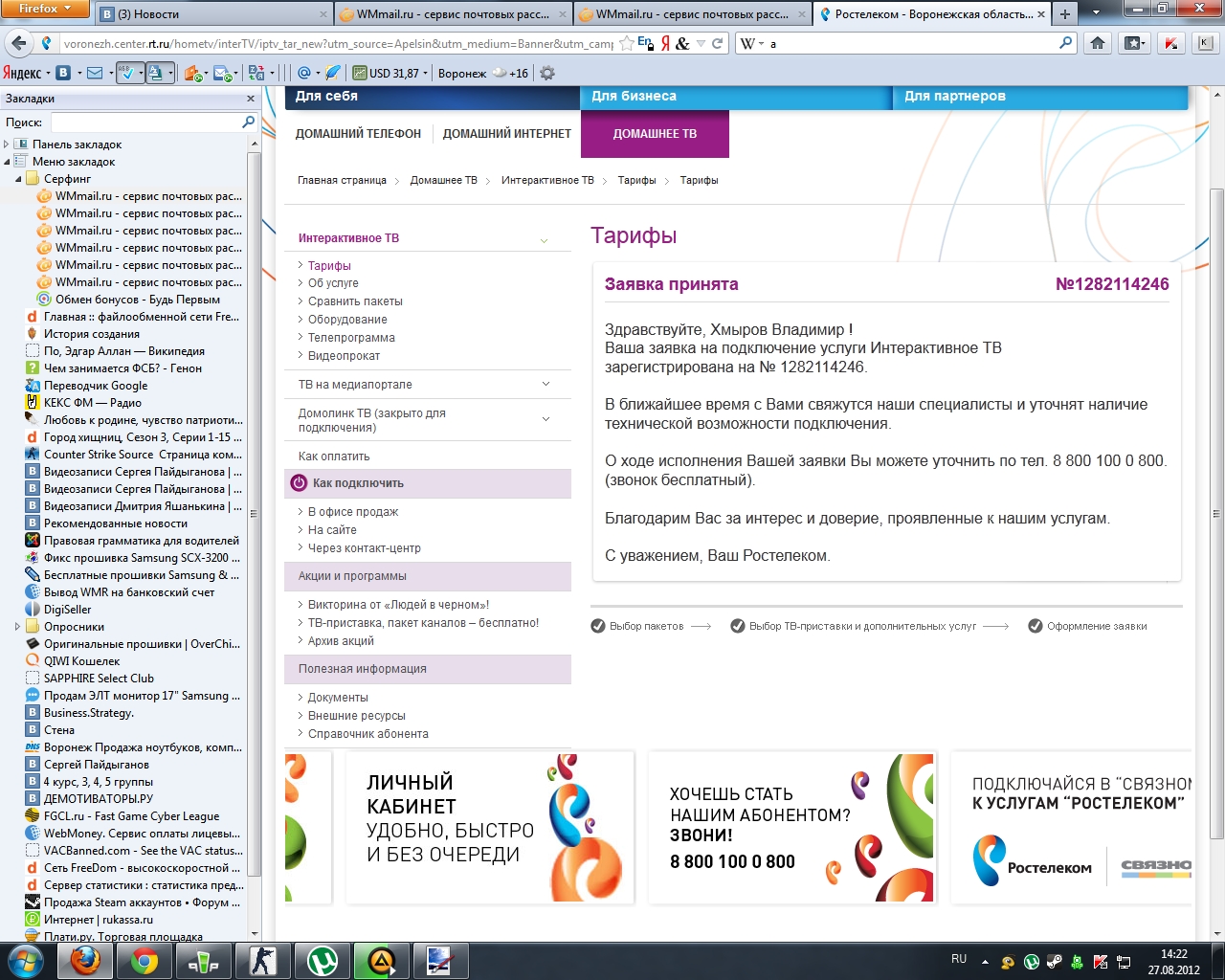Click the URL address field

(x=338, y=43)
